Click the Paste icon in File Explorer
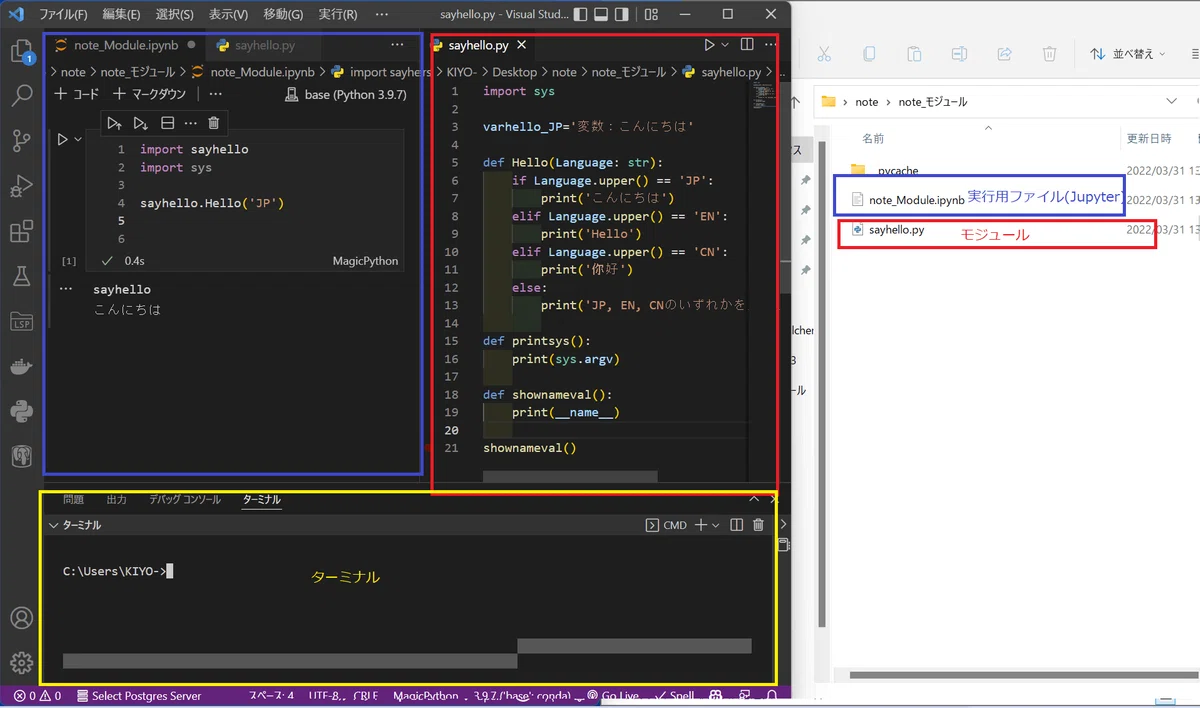Screen dimensions: 1200x708 point(914,54)
